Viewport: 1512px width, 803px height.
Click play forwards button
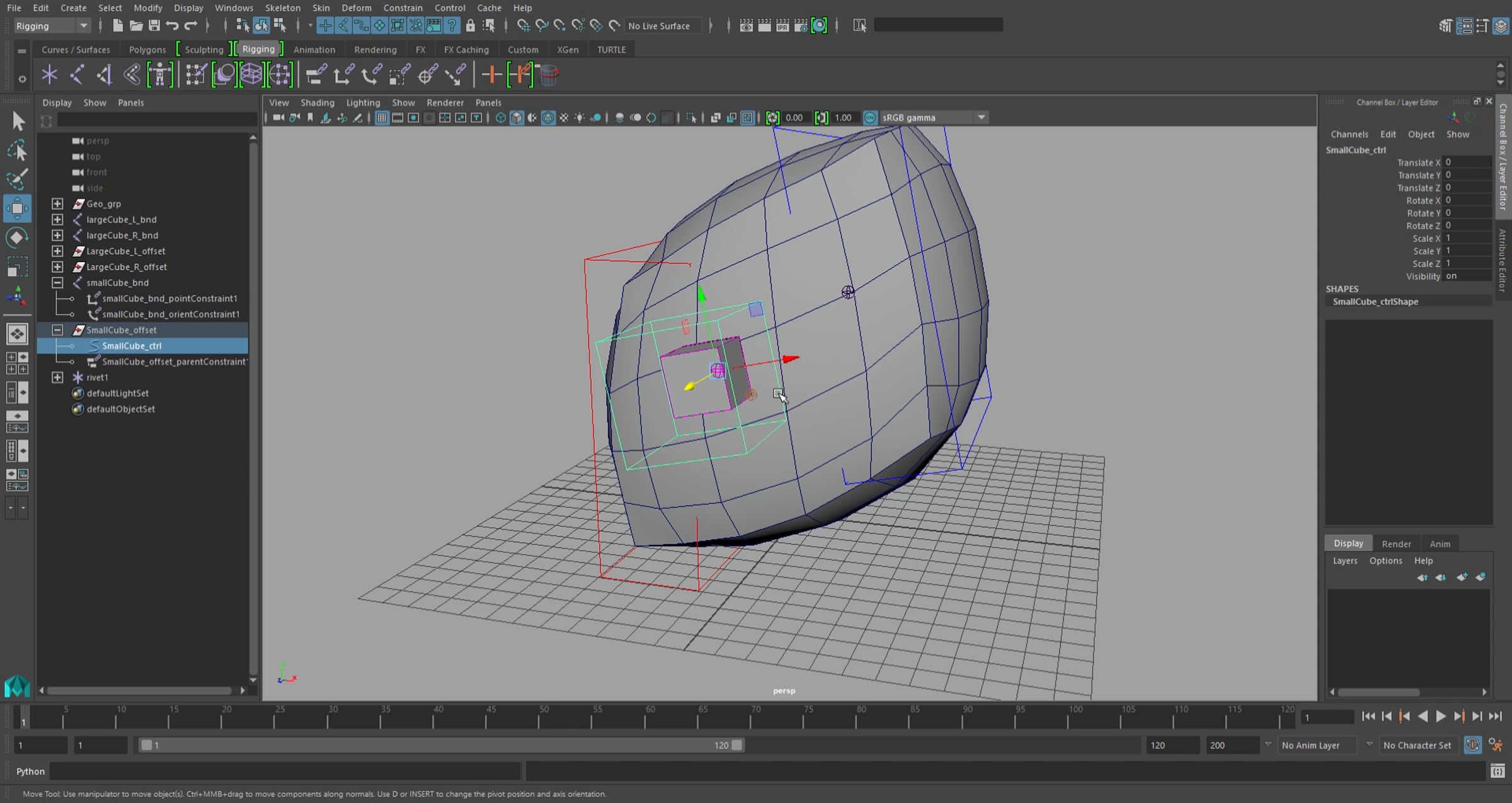[1441, 717]
